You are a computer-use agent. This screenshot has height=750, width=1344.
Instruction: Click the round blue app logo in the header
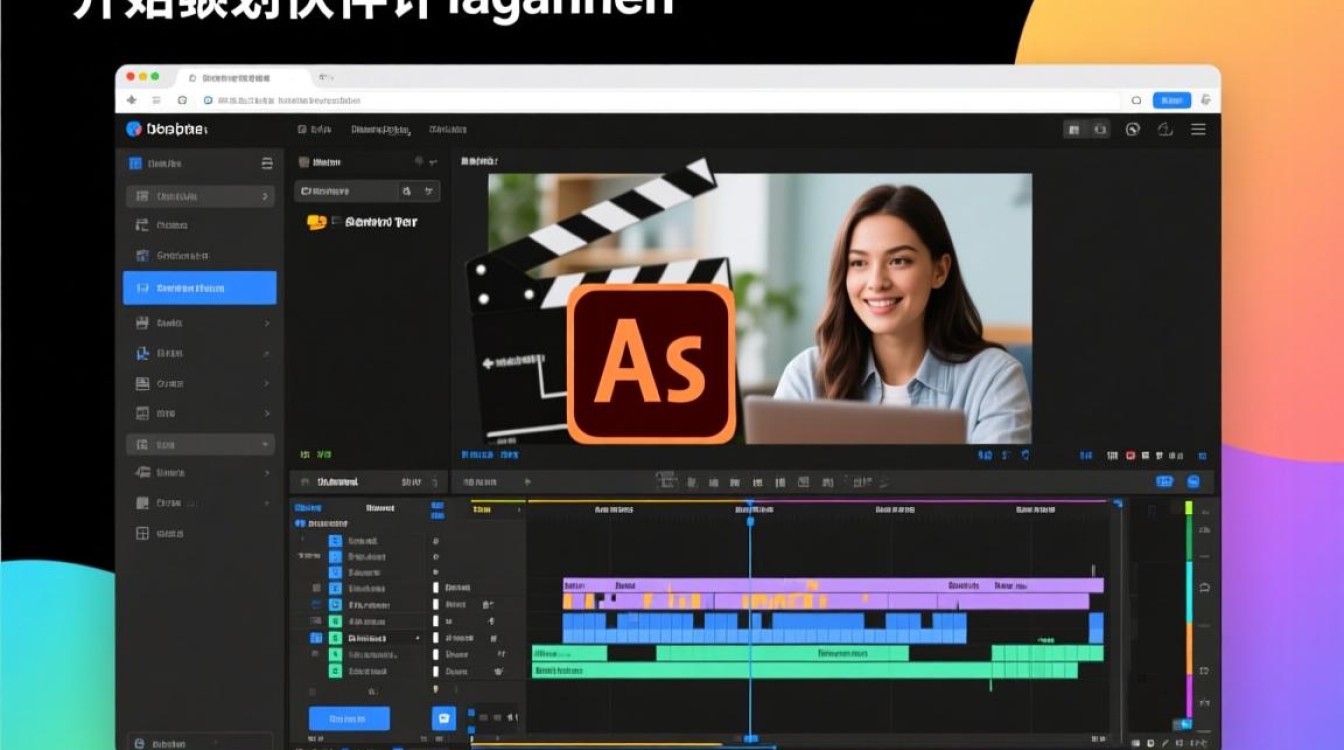(x=134, y=129)
